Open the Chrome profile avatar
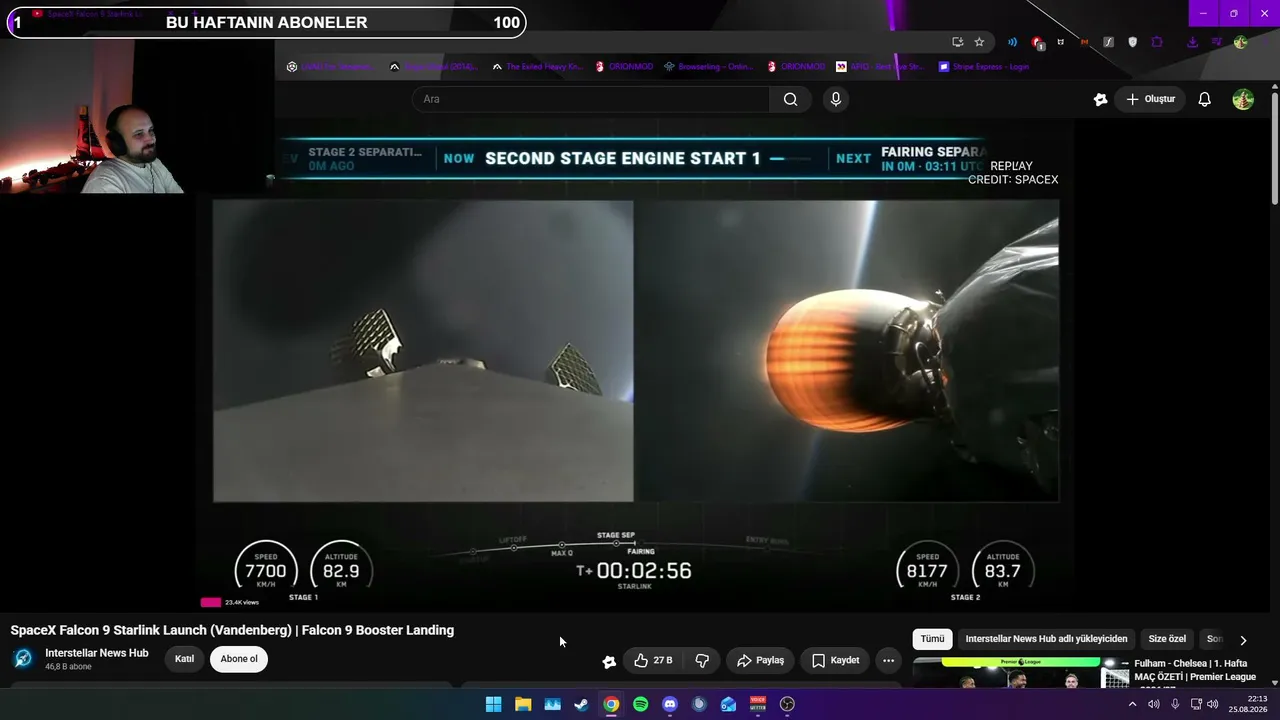 (x=1240, y=42)
